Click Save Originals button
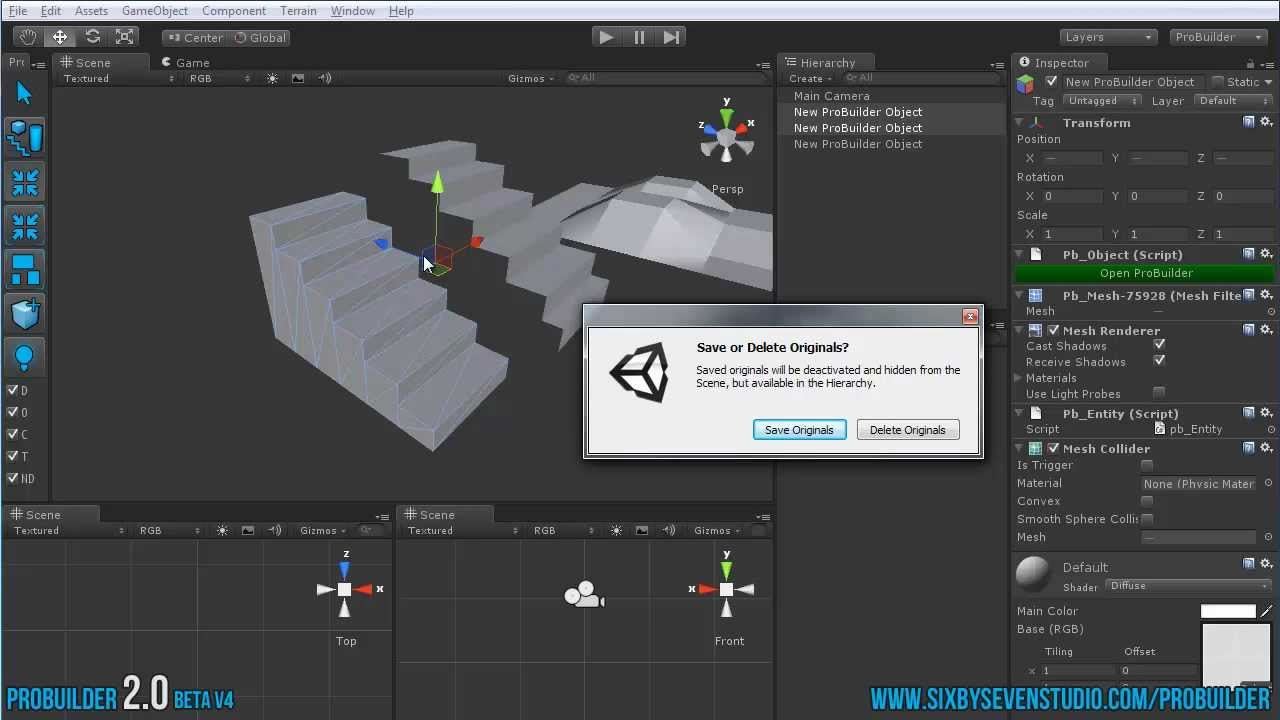 coord(799,430)
